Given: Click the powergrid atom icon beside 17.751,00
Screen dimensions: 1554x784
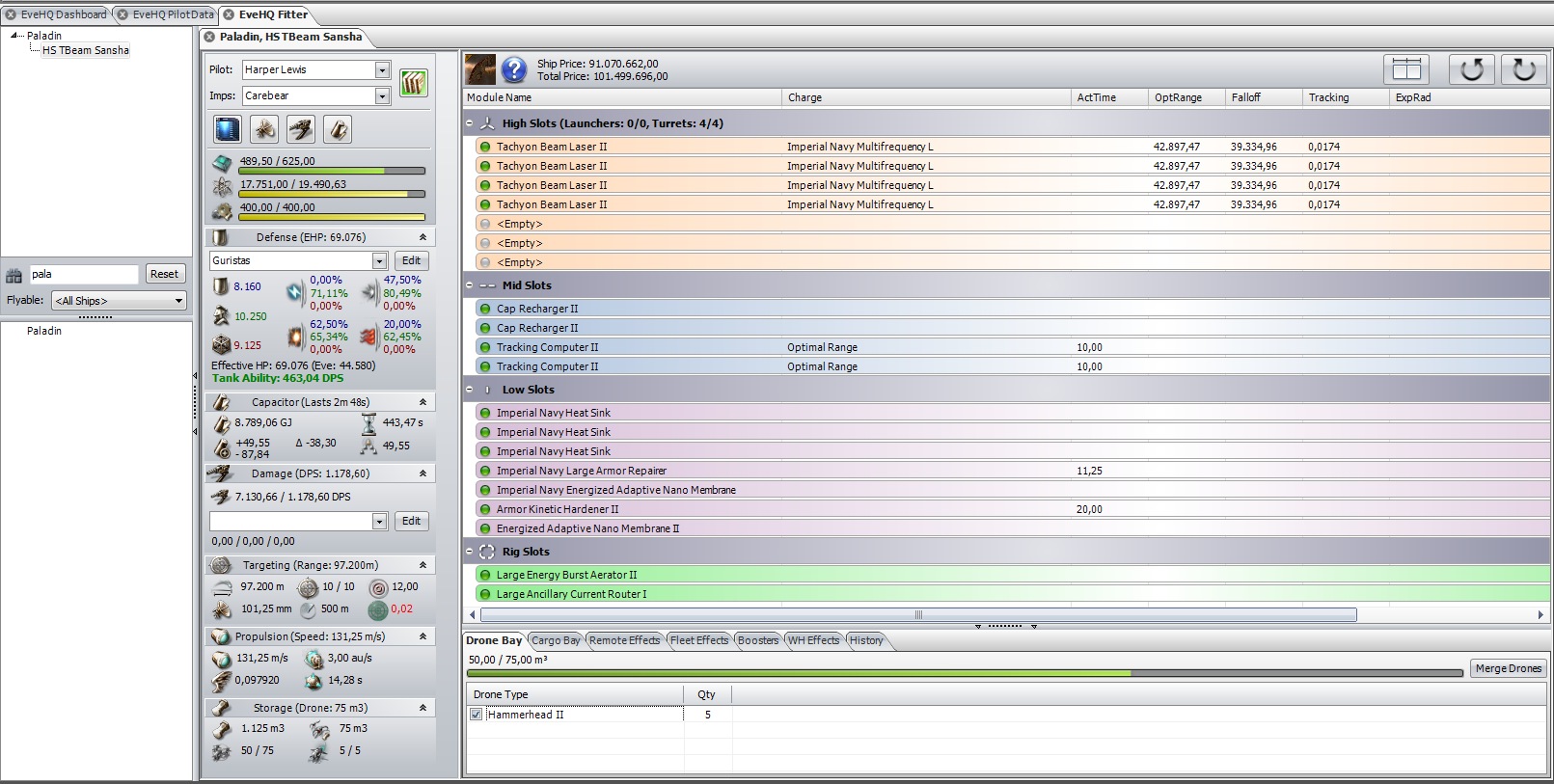Looking at the screenshot, I should tap(223, 186).
